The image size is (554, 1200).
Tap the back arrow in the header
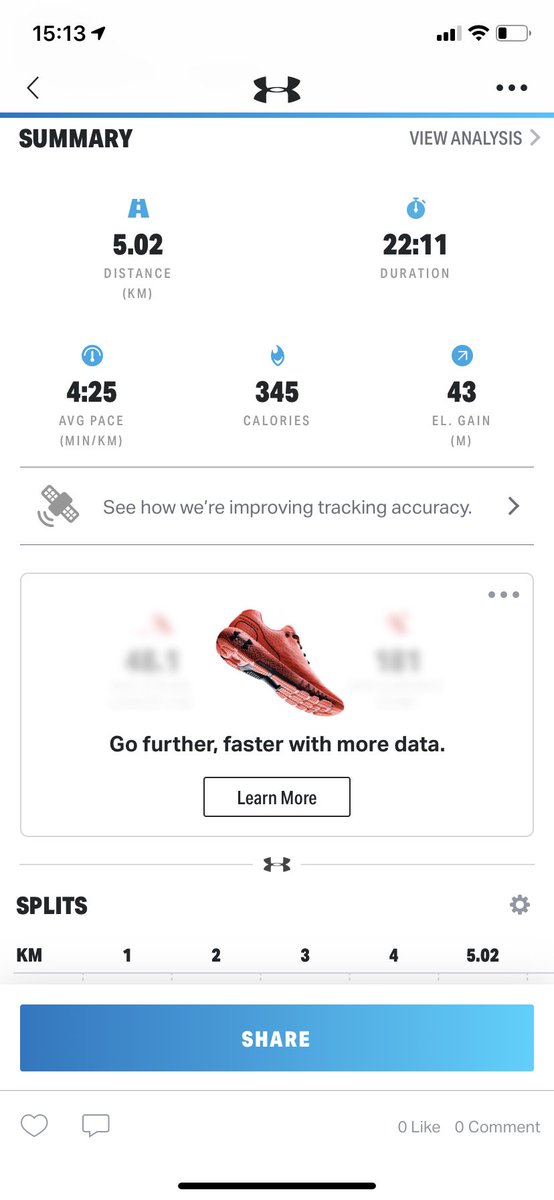[x=33, y=88]
